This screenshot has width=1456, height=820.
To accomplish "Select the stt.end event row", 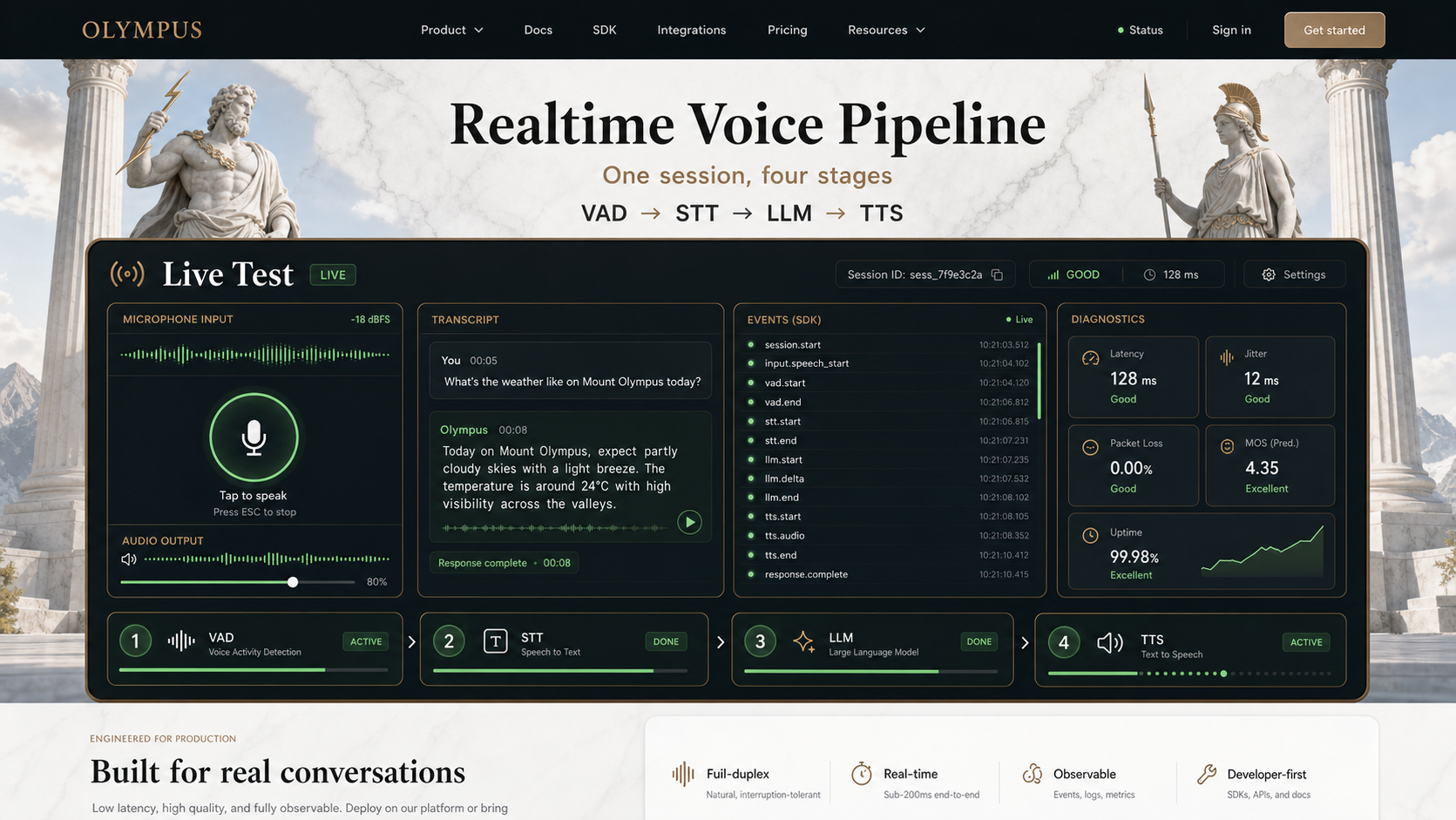I will click(888, 440).
